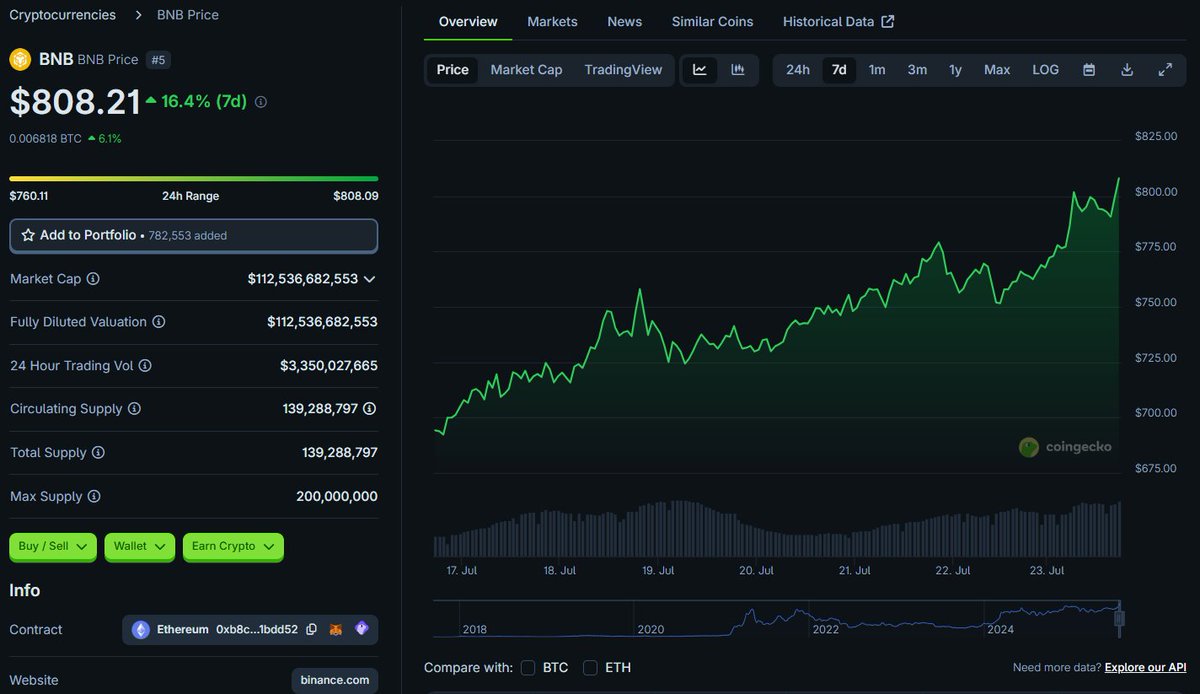
Task: Click the $760.11 range low value
Action: [x=29, y=196]
